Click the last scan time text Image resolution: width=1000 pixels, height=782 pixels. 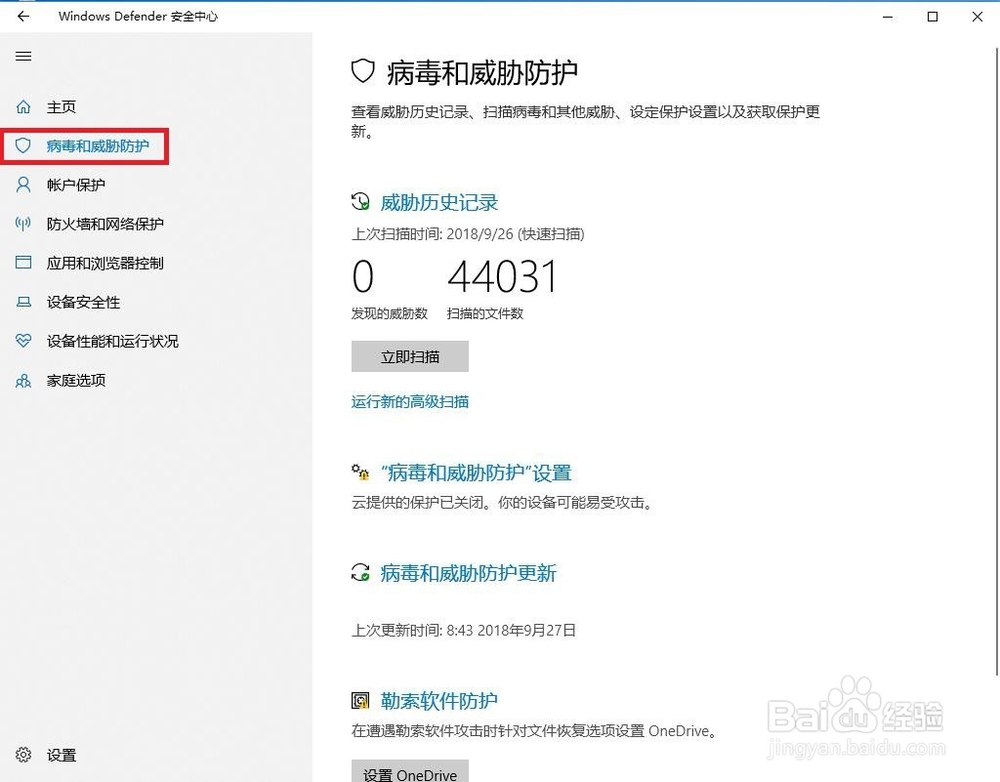tap(467, 234)
